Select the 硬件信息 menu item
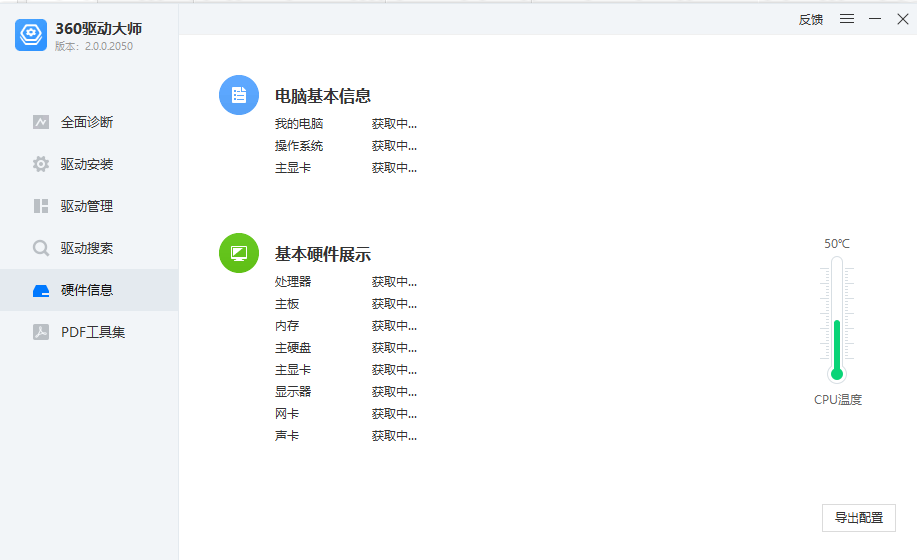Screen dimensions: 917x560 click(89, 290)
